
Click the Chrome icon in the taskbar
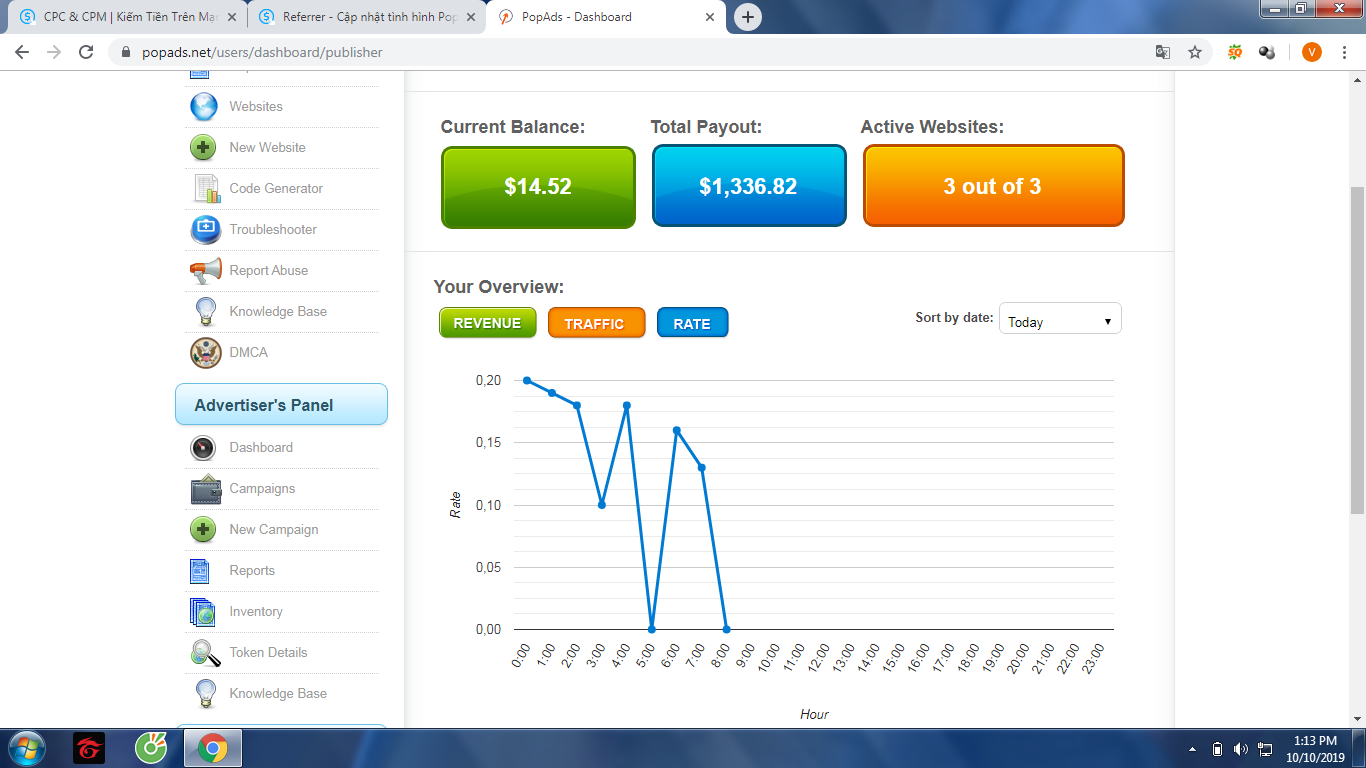[212, 748]
